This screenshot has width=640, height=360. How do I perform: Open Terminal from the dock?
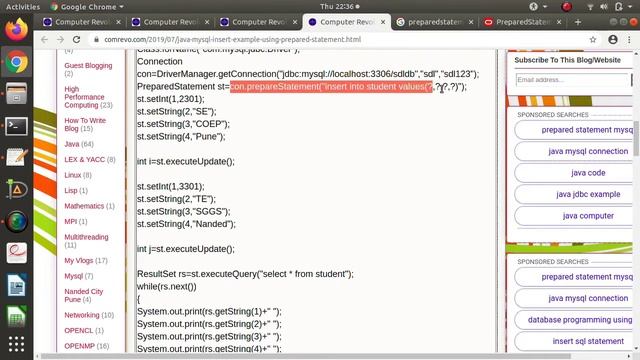pos(16,126)
